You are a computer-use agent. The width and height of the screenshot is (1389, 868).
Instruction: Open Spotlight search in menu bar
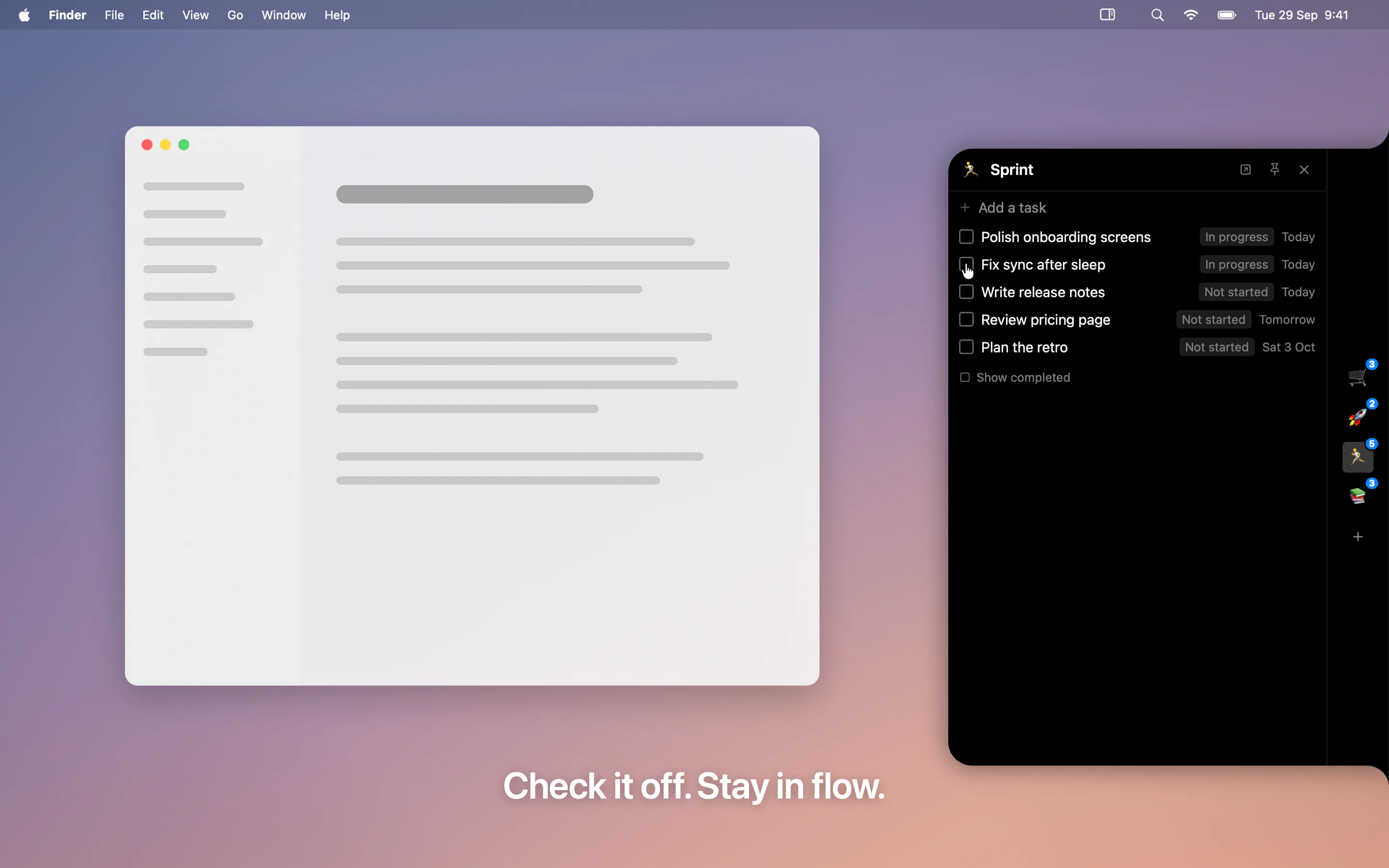tap(1157, 15)
